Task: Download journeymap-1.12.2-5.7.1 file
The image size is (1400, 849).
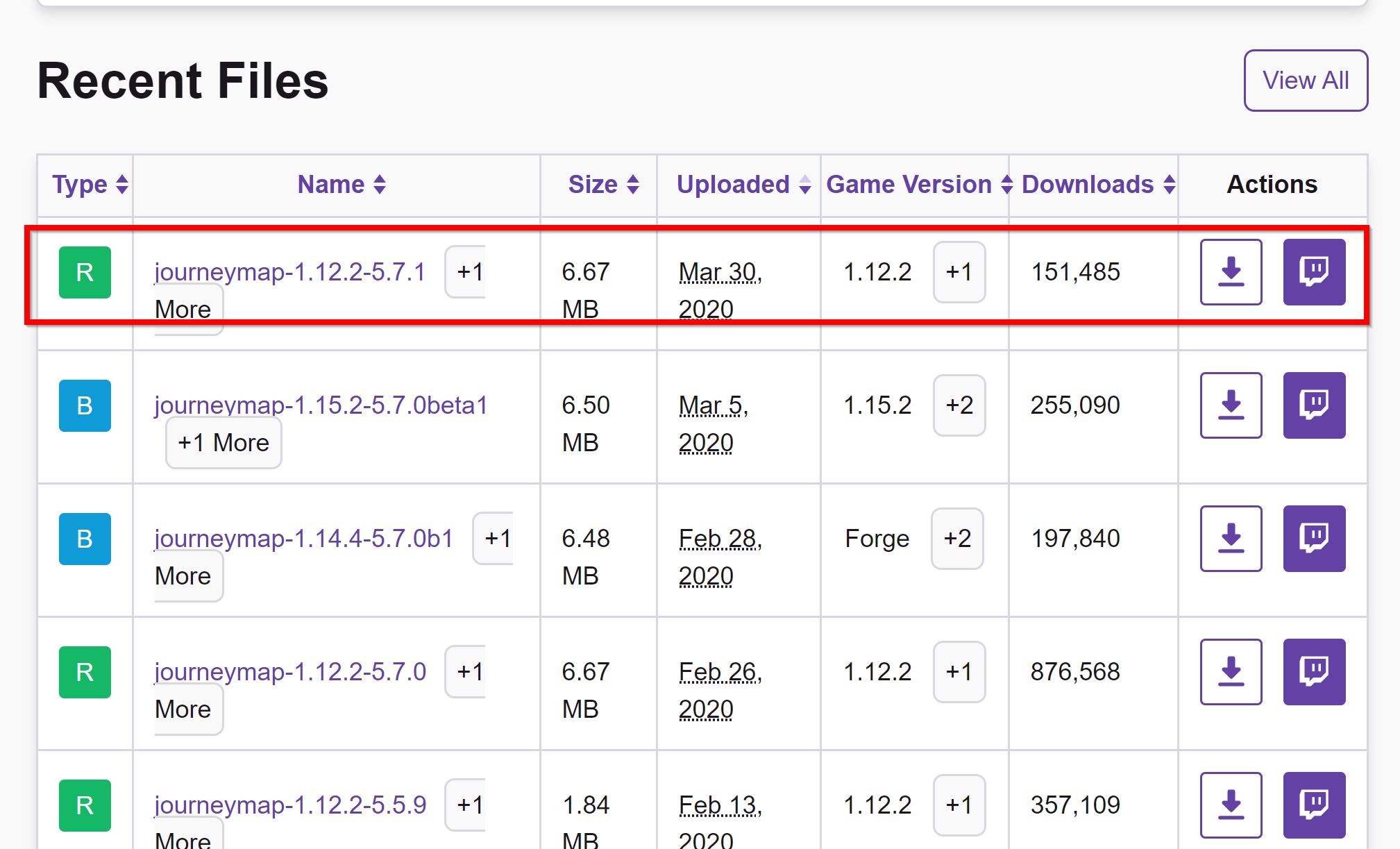Action: pos(1231,272)
